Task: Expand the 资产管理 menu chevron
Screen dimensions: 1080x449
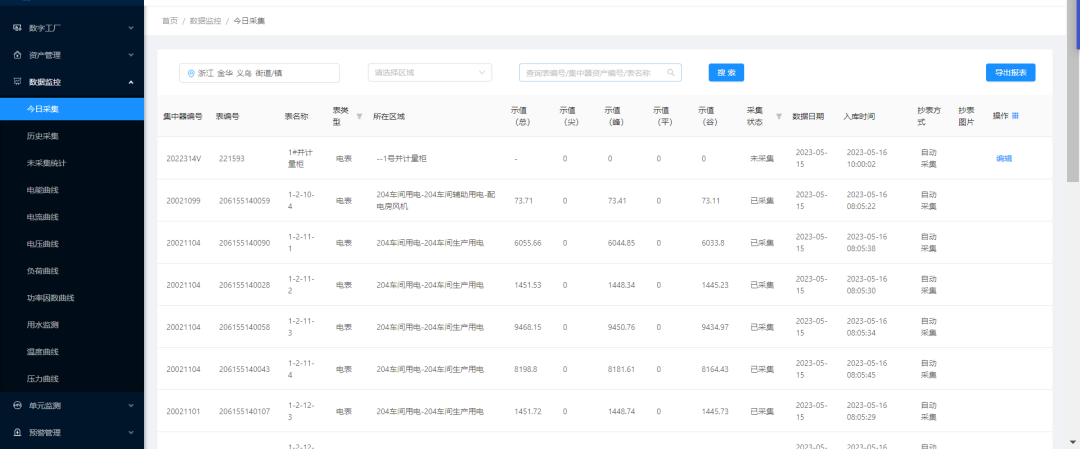Action: pyautogui.click(x=131, y=55)
